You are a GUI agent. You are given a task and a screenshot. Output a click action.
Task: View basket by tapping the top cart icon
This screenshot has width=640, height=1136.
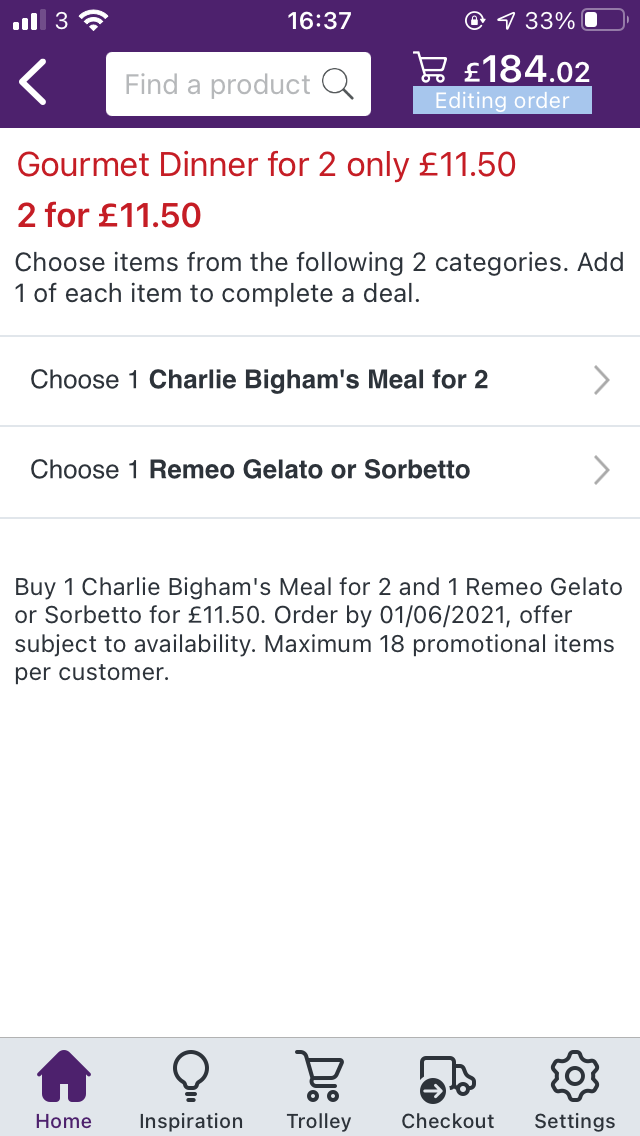[x=432, y=68]
